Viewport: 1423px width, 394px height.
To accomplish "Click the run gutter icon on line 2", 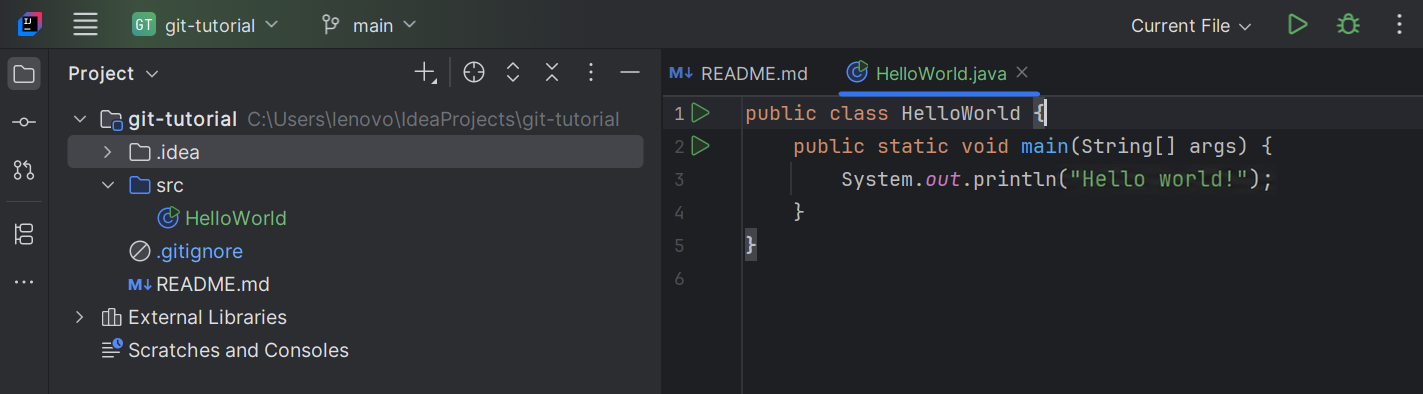I will pyautogui.click(x=700, y=146).
